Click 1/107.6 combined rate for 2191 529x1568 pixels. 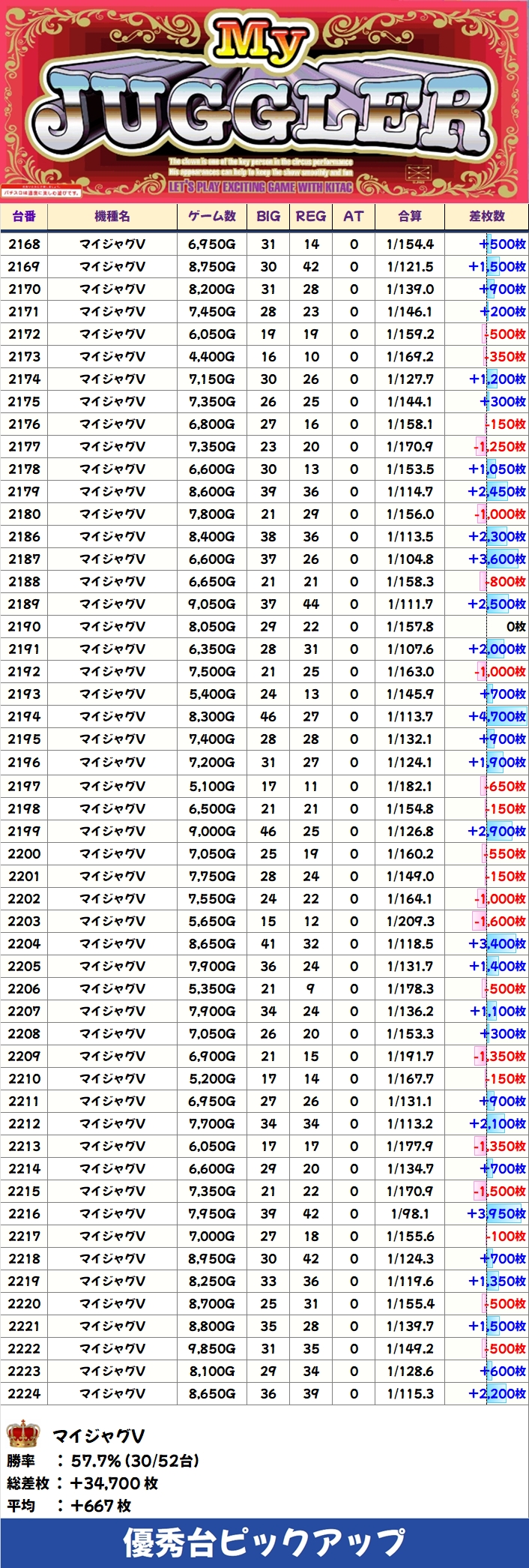click(410, 649)
